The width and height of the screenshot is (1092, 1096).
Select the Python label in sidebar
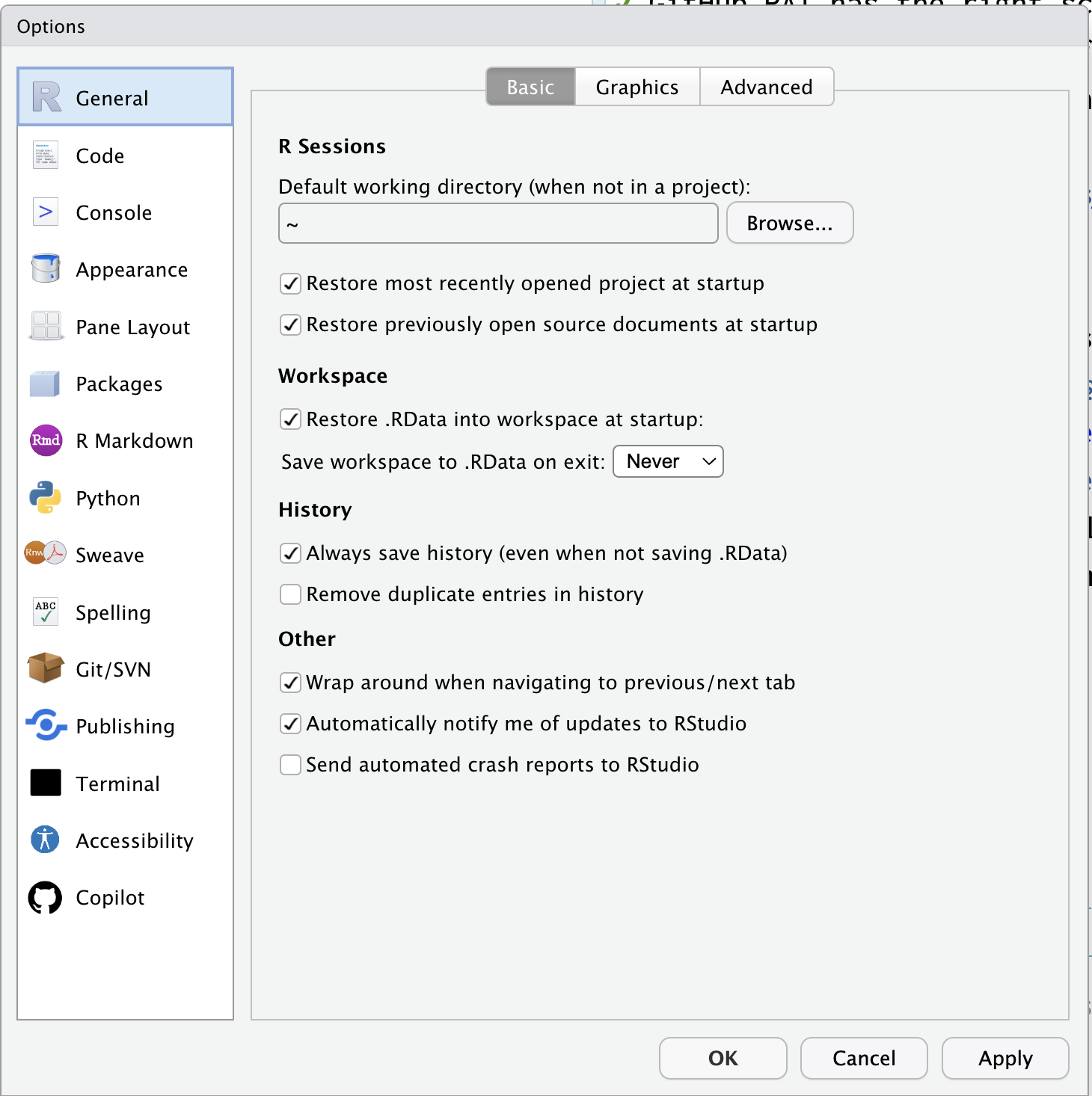(x=108, y=498)
